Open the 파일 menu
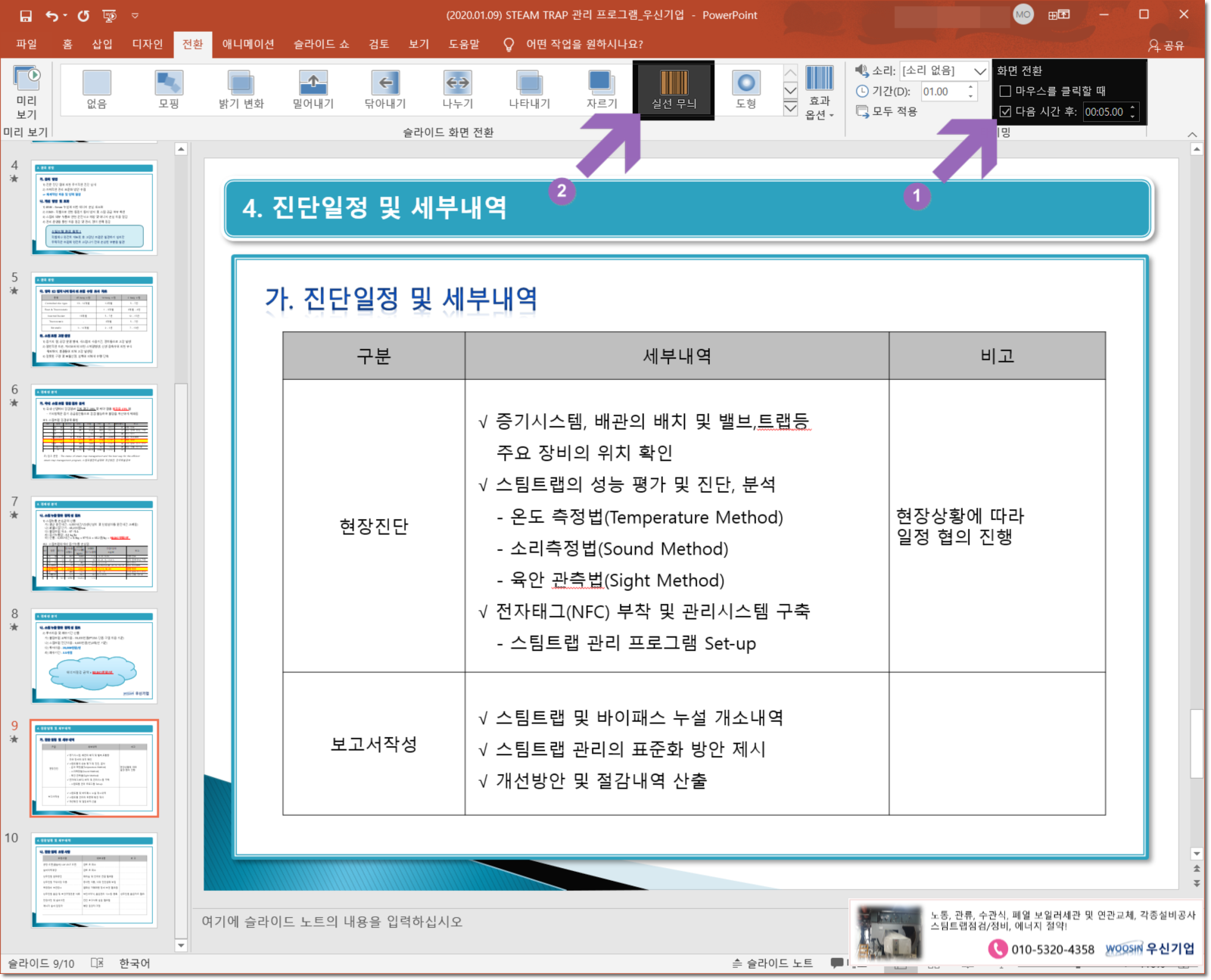This screenshot has height=980, width=1211. (26, 44)
